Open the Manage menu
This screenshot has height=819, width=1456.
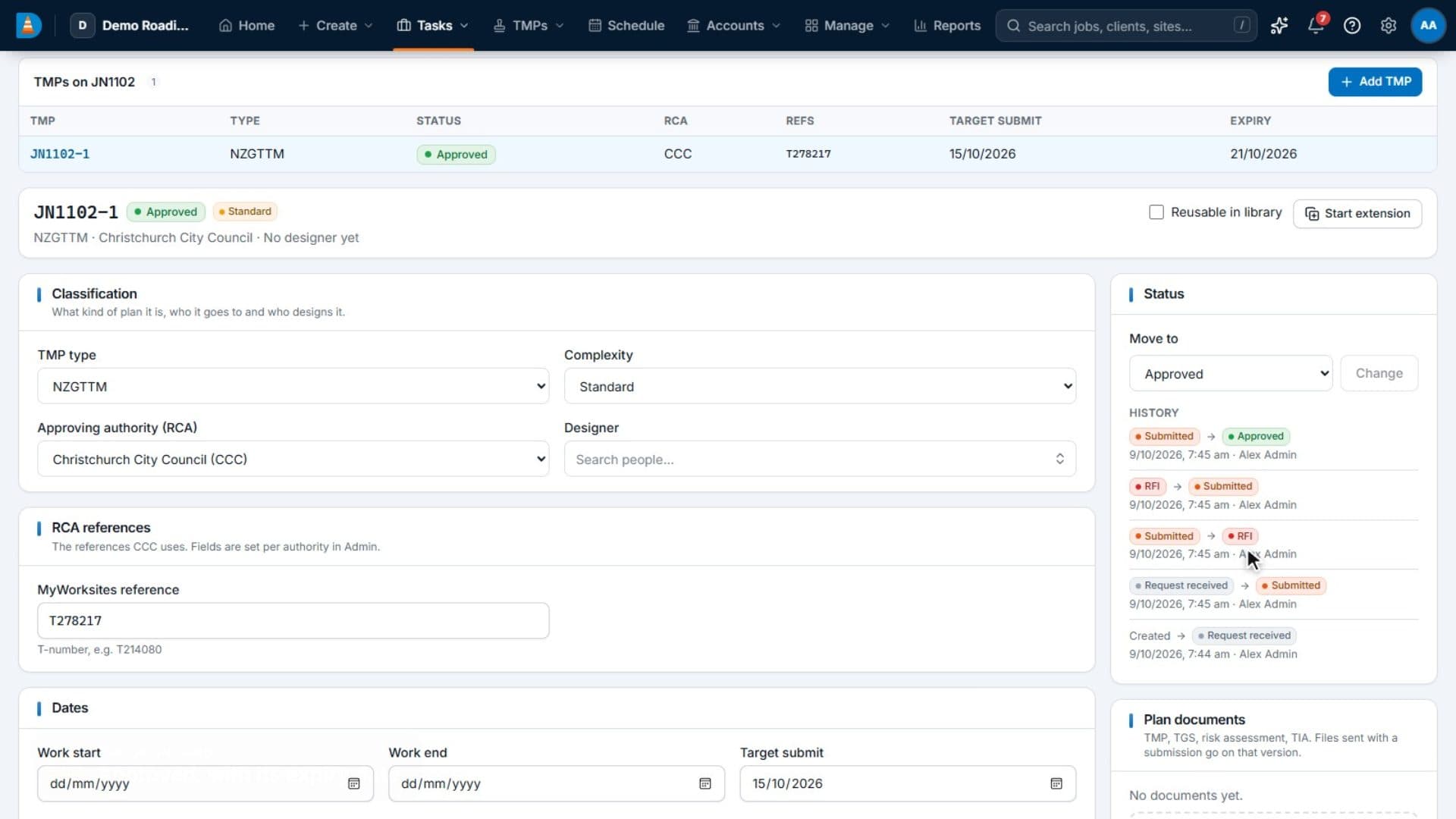coord(847,26)
